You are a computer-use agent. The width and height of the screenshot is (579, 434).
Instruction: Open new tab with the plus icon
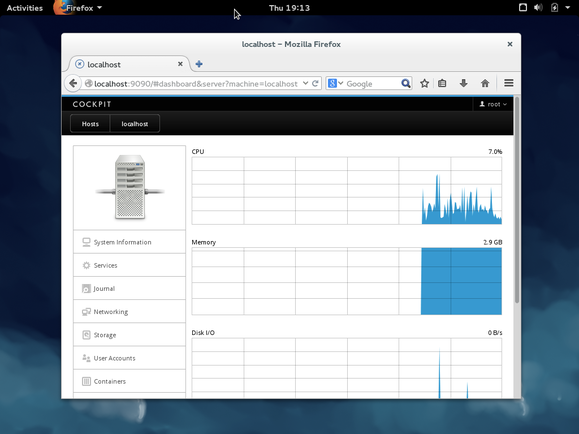tap(199, 64)
